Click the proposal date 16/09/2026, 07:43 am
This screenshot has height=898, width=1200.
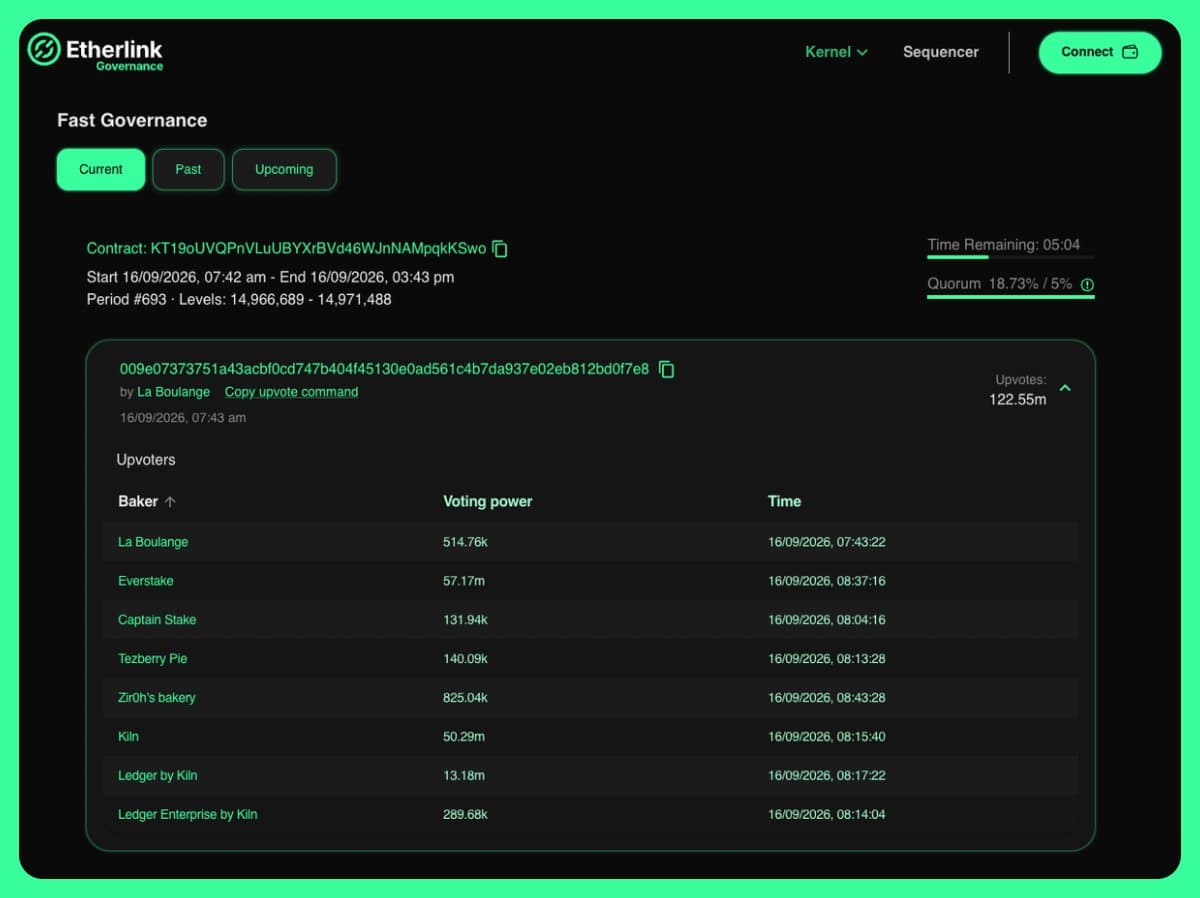click(x=183, y=418)
